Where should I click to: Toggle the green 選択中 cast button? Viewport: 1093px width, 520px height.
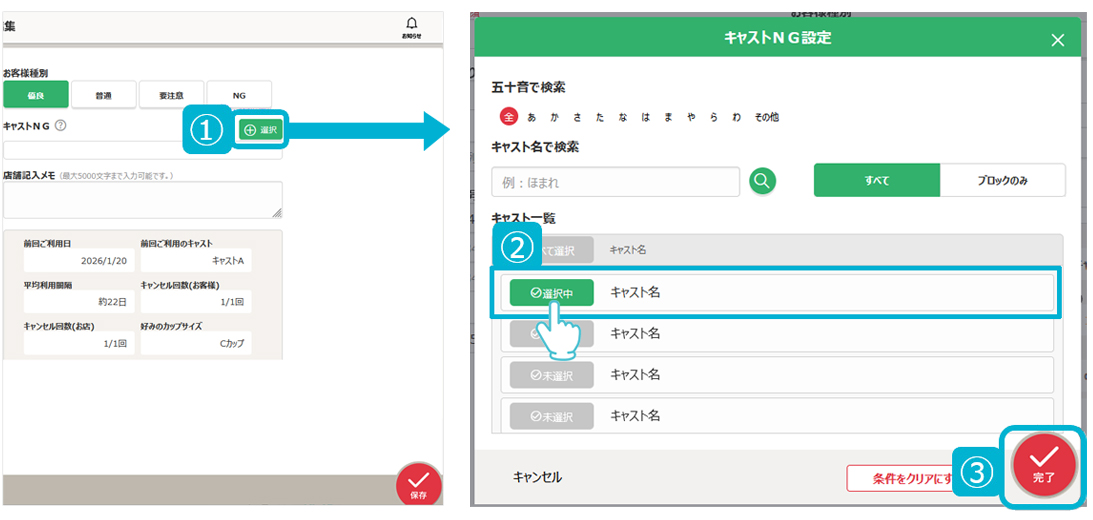[x=551, y=292]
